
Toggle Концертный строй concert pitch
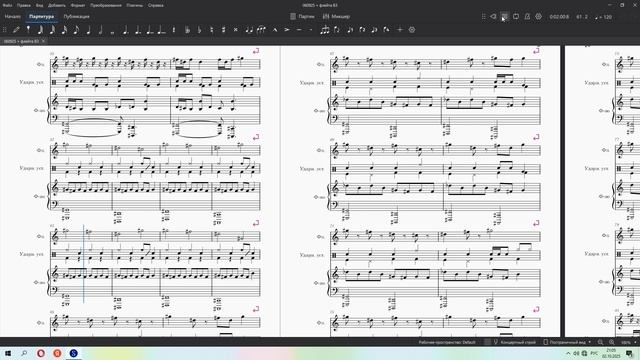coord(514,342)
